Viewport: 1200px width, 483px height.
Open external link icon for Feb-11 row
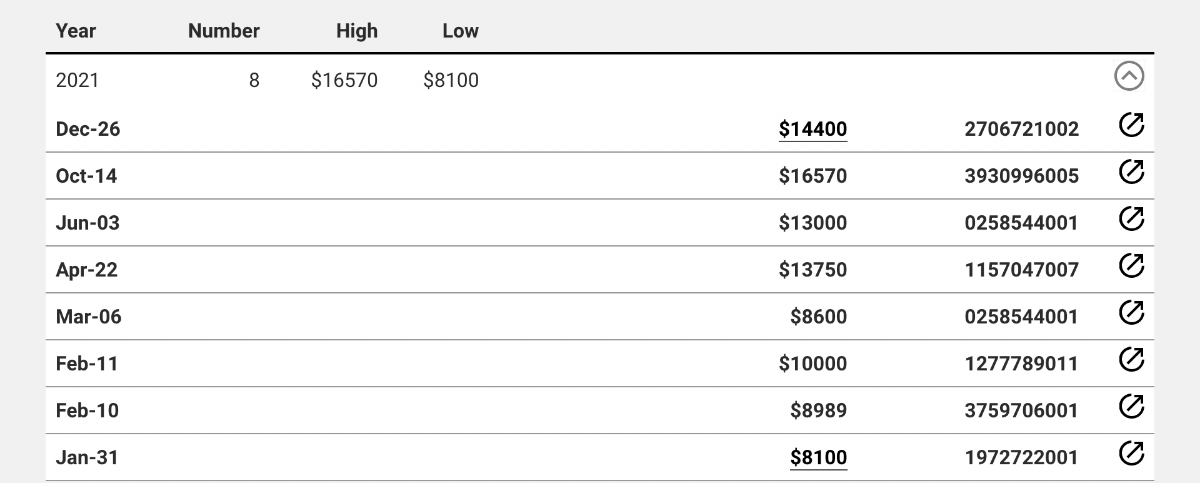(x=1131, y=360)
